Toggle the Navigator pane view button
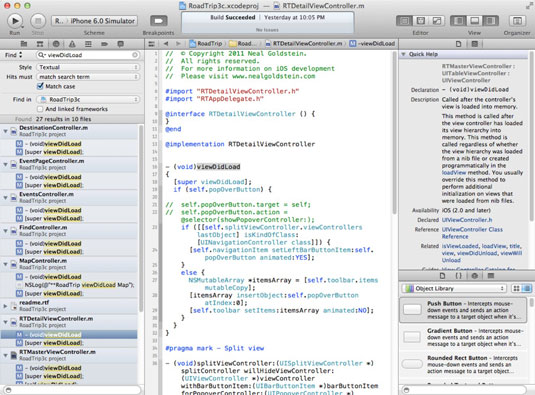 [x=459, y=21]
